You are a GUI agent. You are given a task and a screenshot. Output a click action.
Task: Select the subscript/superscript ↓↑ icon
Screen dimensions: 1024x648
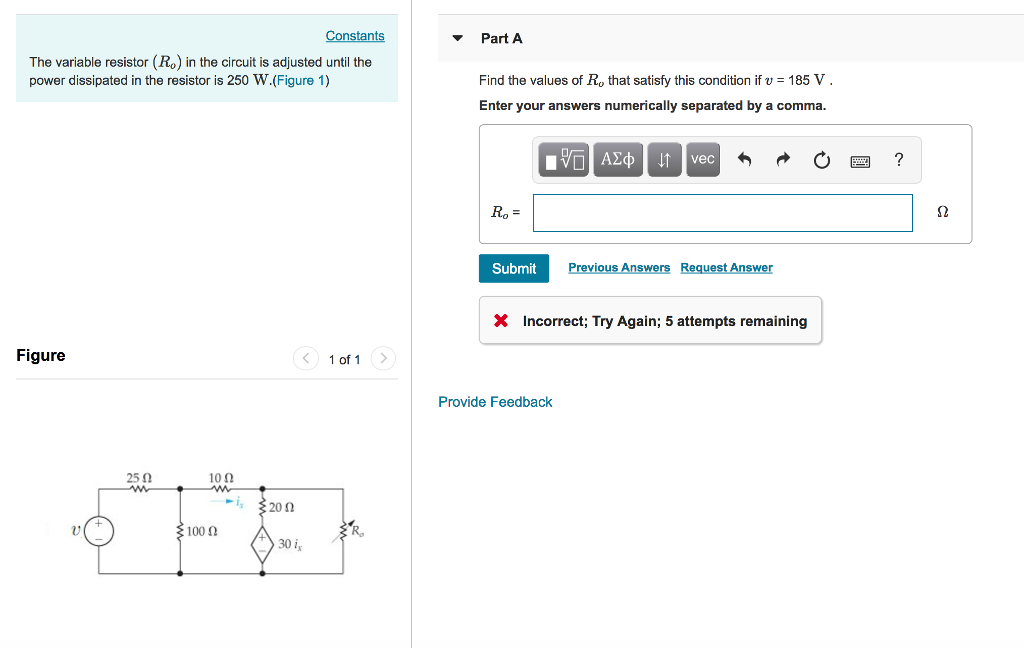click(664, 159)
